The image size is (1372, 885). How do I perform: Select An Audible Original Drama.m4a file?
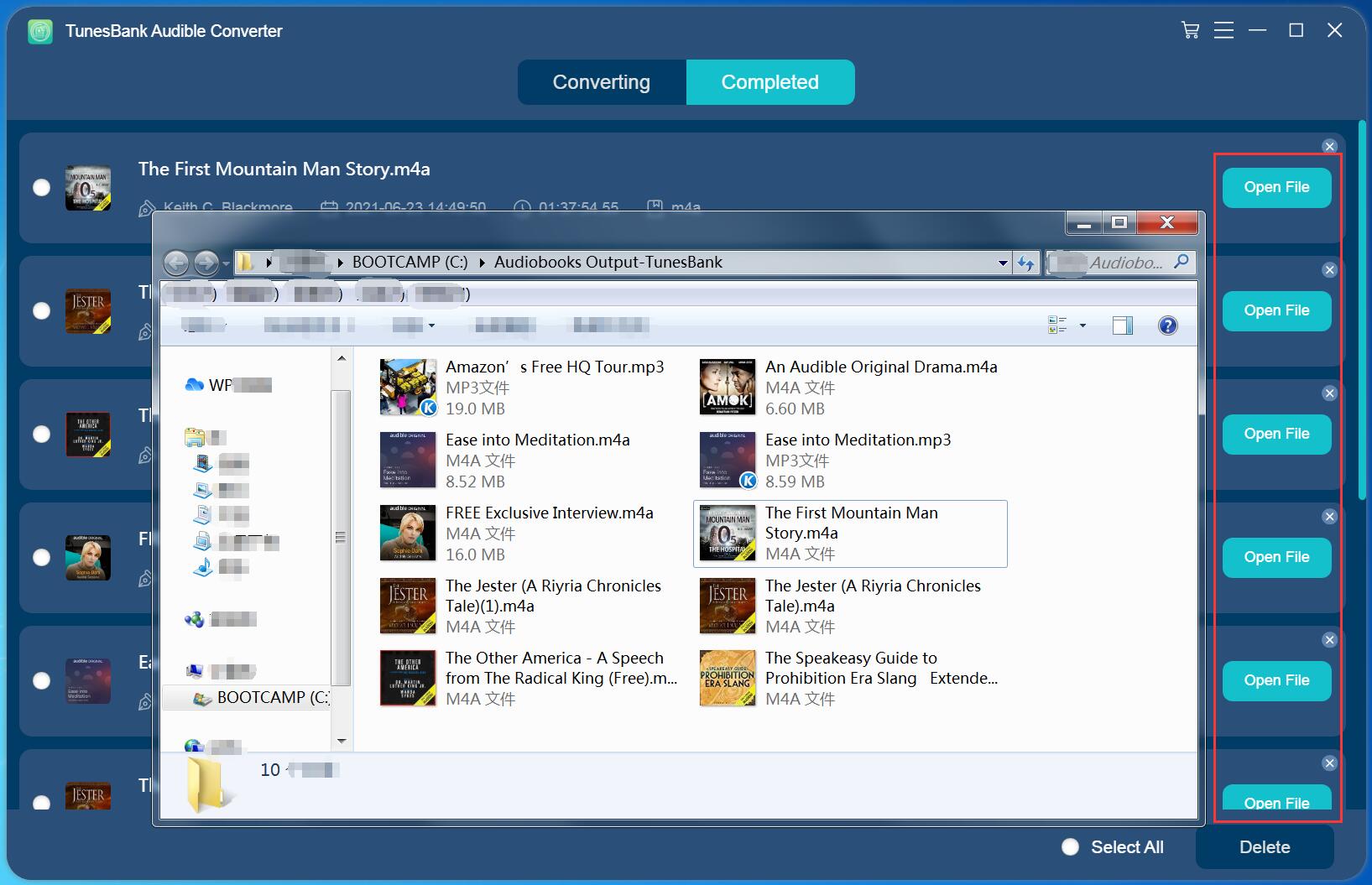(x=850, y=388)
